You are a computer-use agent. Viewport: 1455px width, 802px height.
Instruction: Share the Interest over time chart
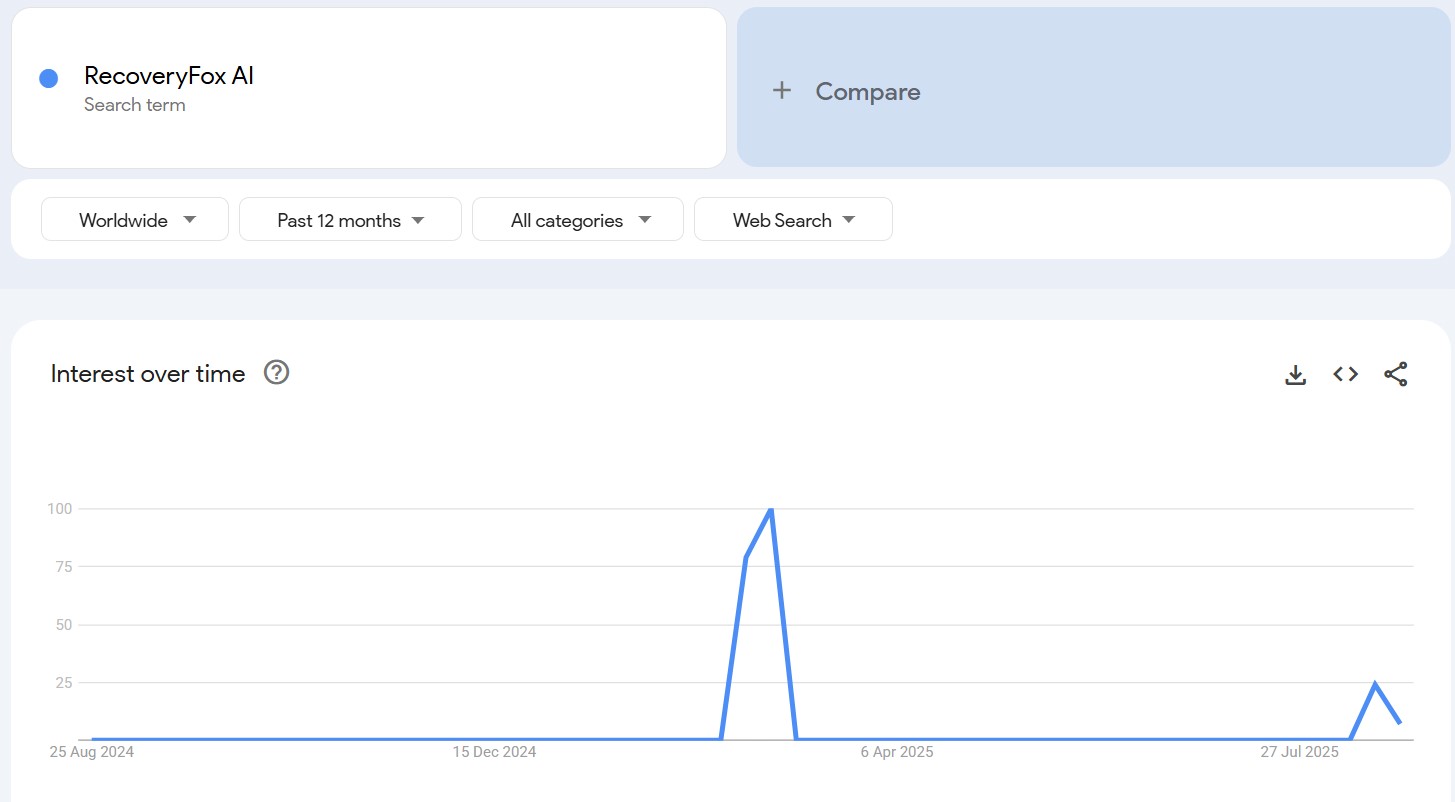point(1396,374)
